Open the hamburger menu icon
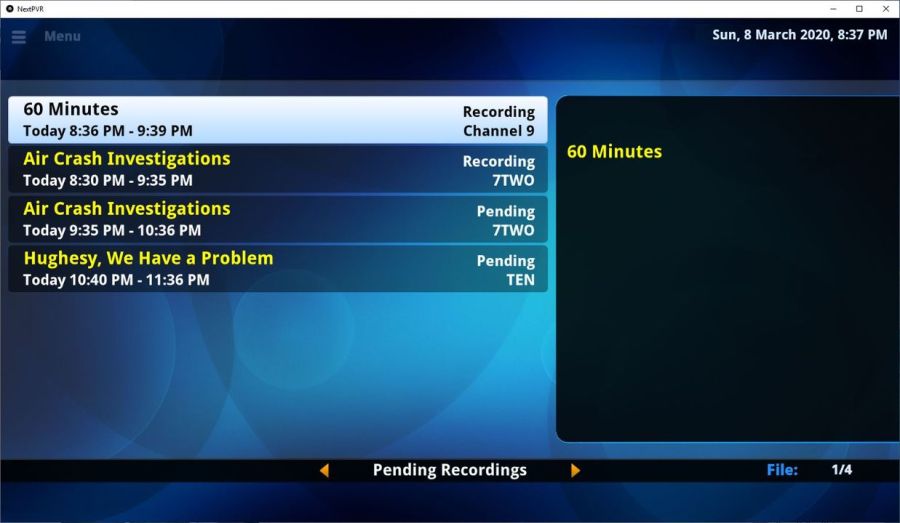This screenshot has height=523, width=900. 18,37
